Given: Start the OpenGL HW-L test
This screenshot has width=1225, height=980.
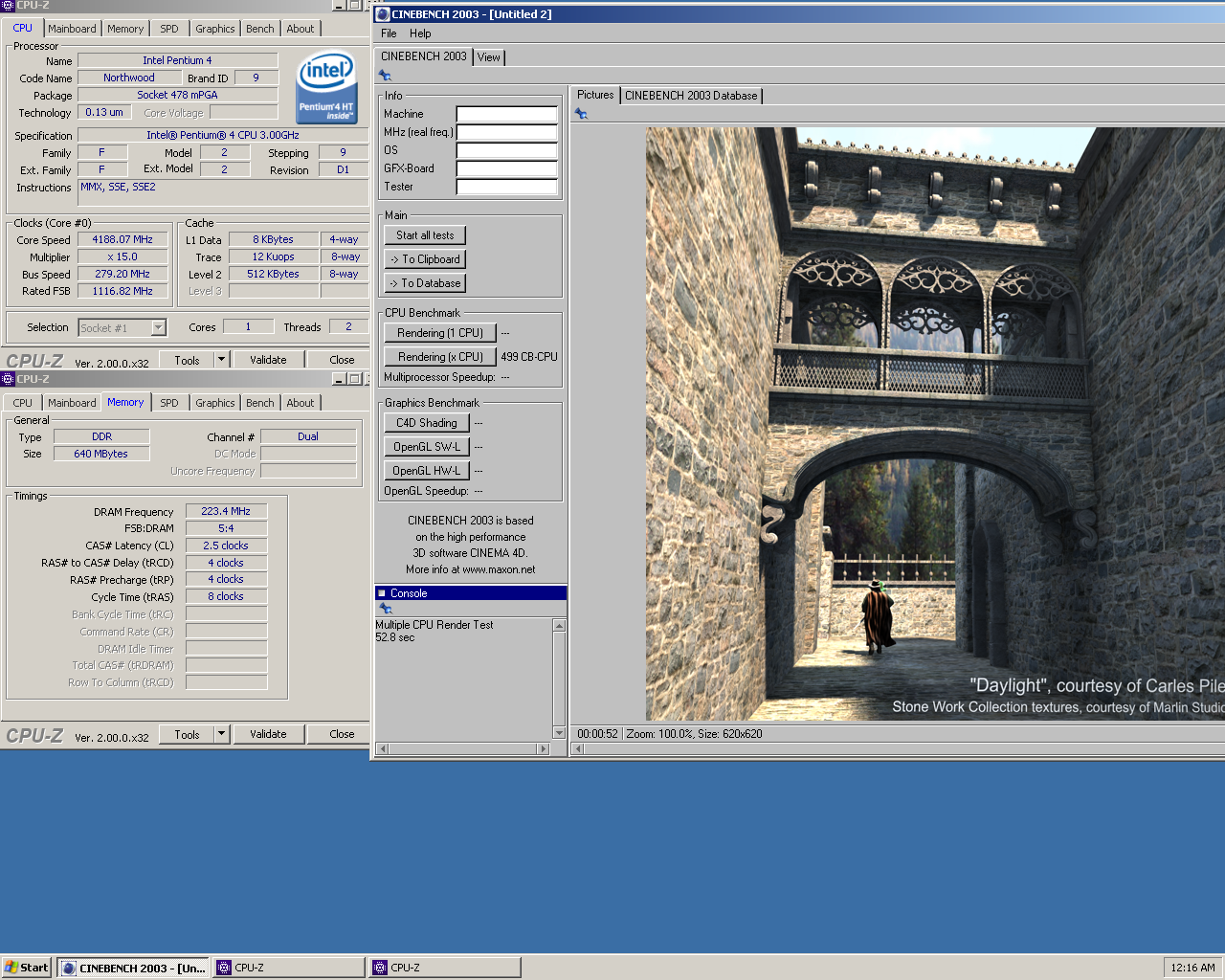Looking at the screenshot, I should point(427,471).
